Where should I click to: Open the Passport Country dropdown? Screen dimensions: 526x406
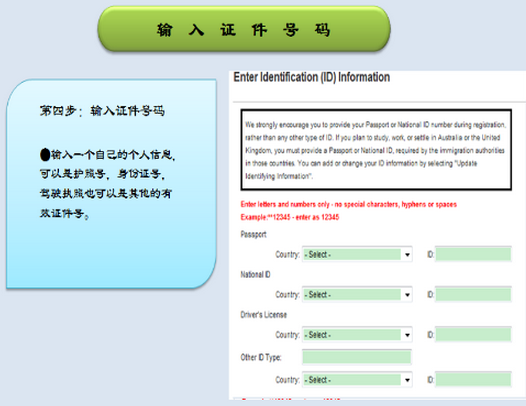(357, 254)
